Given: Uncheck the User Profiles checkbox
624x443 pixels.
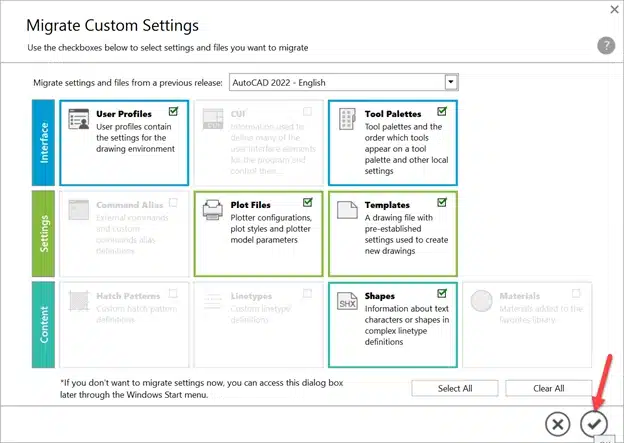Looking at the screenshot, I should tap(174, 112).
